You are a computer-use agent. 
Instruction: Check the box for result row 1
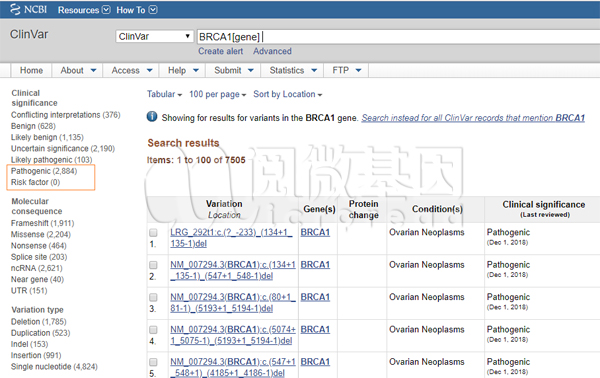coord(153,233)
